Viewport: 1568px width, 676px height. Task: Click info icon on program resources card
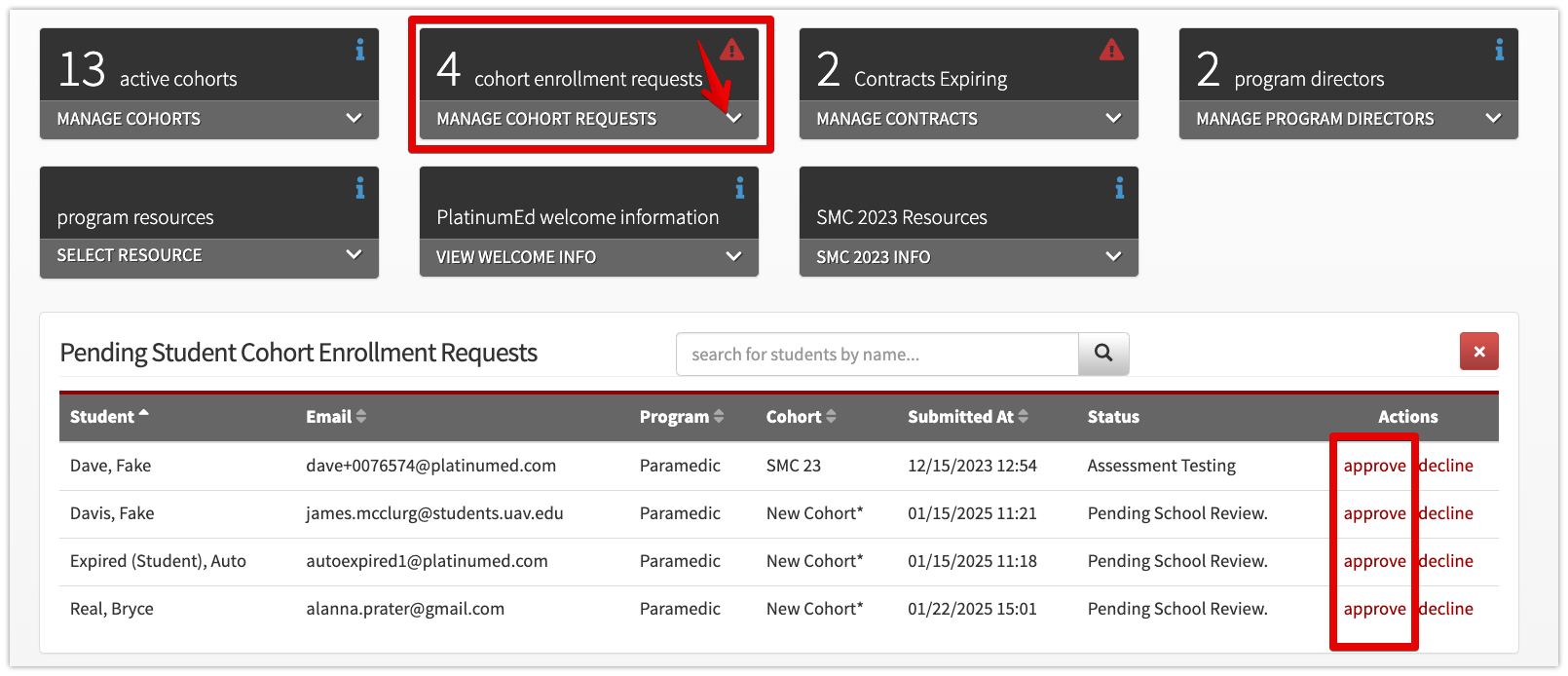click(360, 188)
